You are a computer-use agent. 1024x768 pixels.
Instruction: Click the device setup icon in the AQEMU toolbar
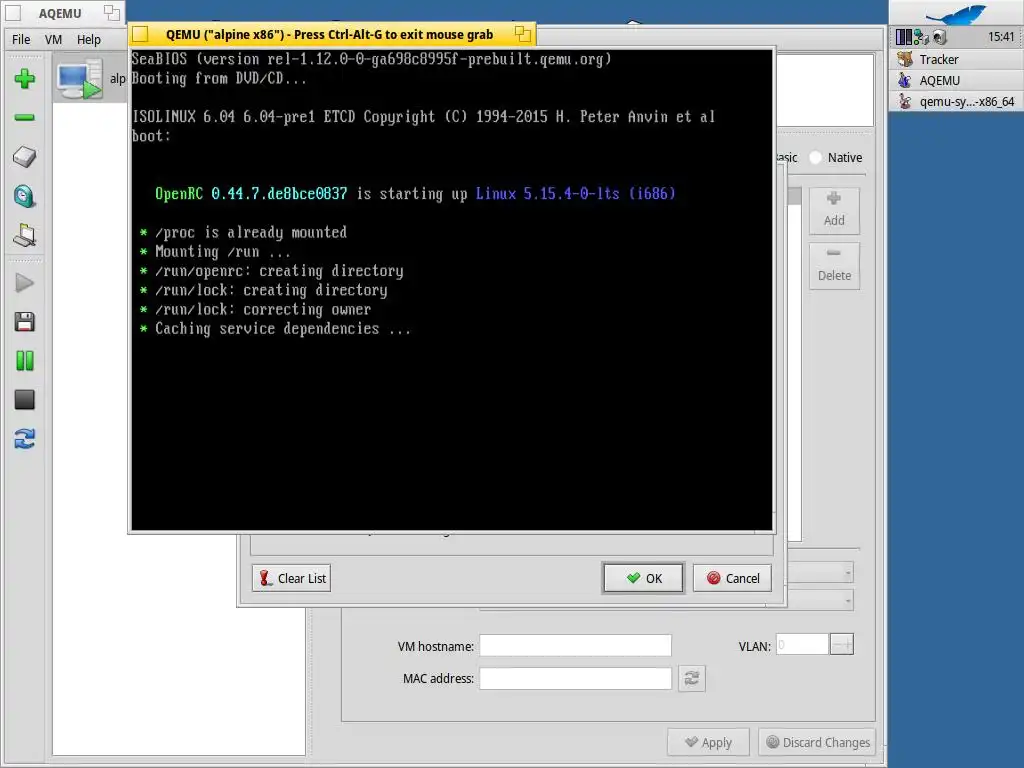(x=25, y=235)
